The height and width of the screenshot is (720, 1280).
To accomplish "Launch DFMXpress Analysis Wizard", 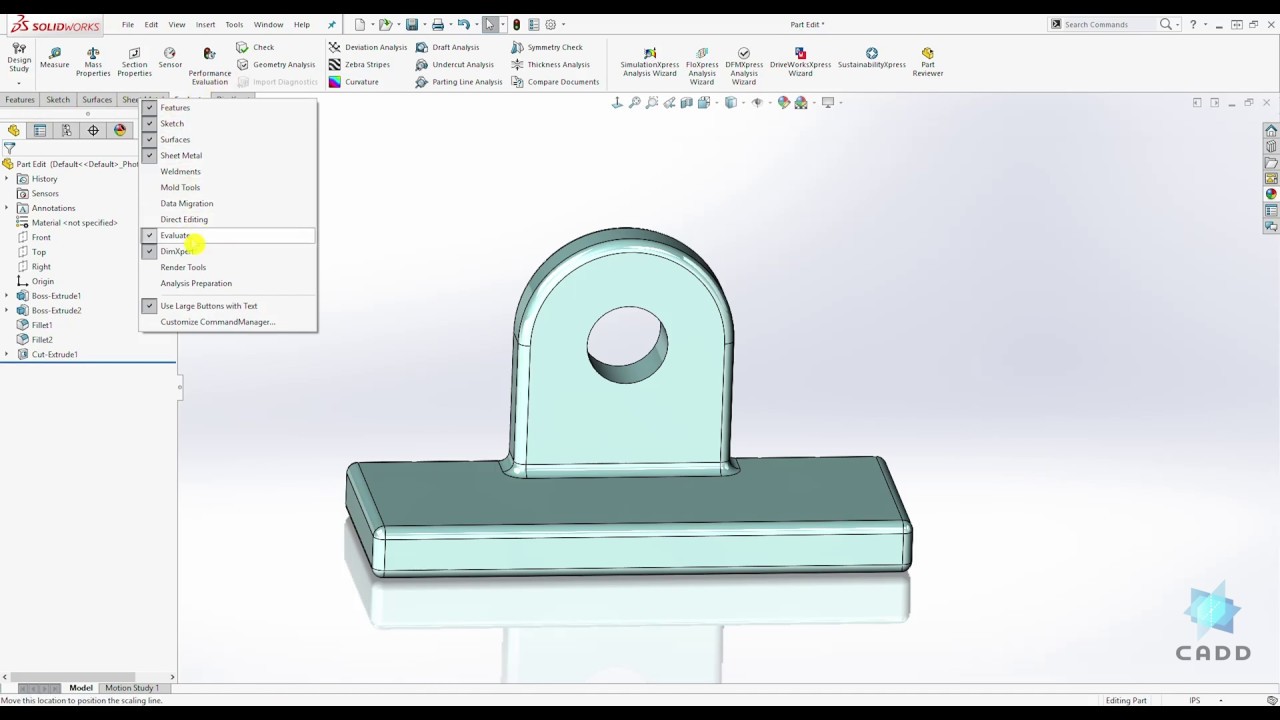I will click(744, 66).
